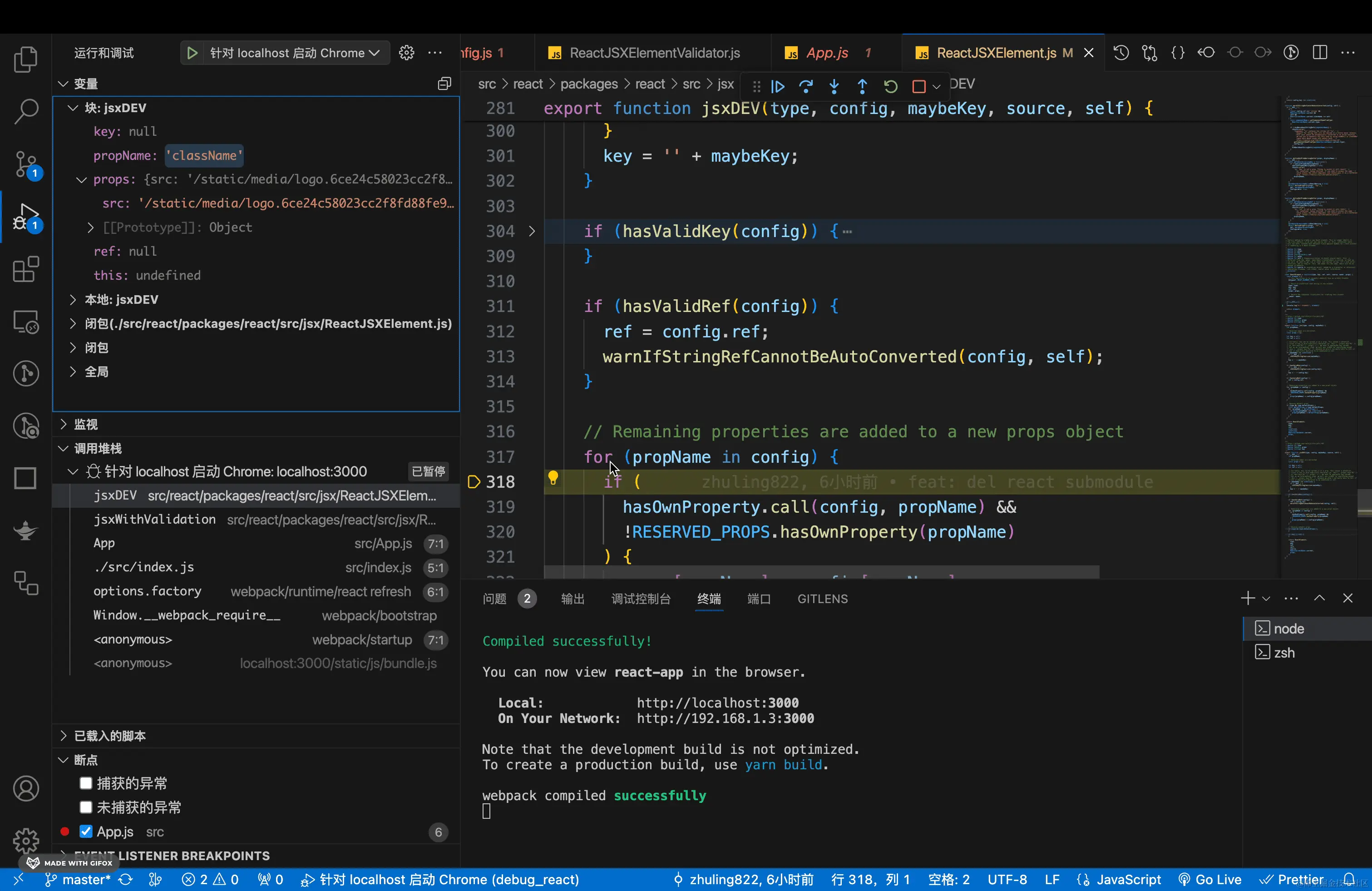The width and height of the screenshot is (1372, 891).
Task: Click the Split Editor icon
Action: [x=1319, y=53]
